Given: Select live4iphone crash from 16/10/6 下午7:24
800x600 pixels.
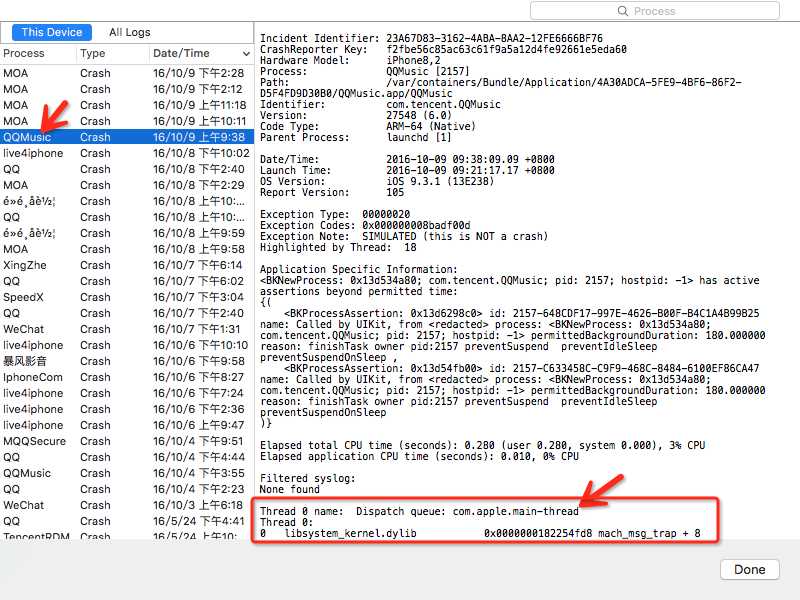Looking at the screenshot, I should [127, 393].
